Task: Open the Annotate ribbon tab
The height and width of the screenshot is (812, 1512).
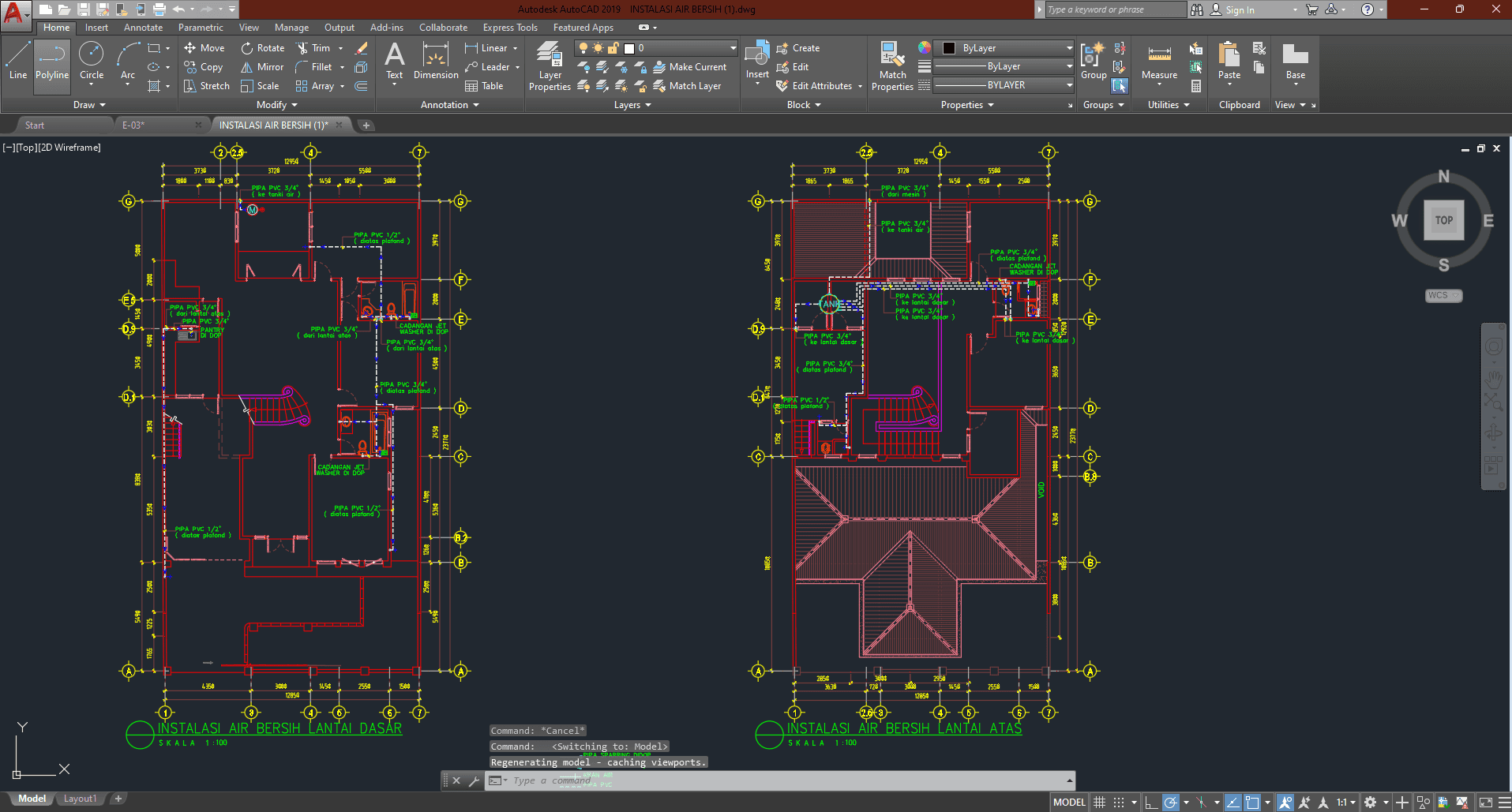Action: pyautogui.click(x=143, y=28)
